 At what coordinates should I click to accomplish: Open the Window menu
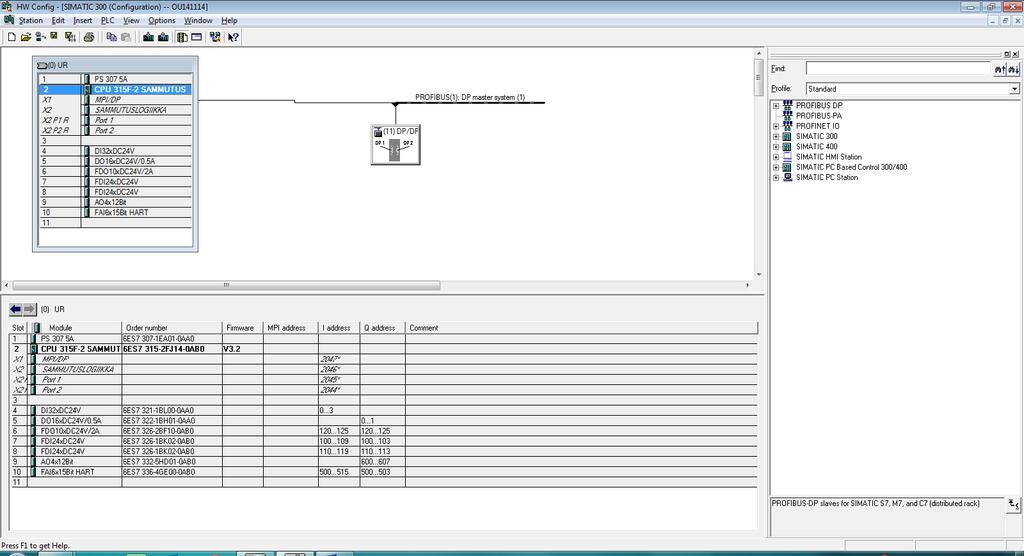point(198,20)
